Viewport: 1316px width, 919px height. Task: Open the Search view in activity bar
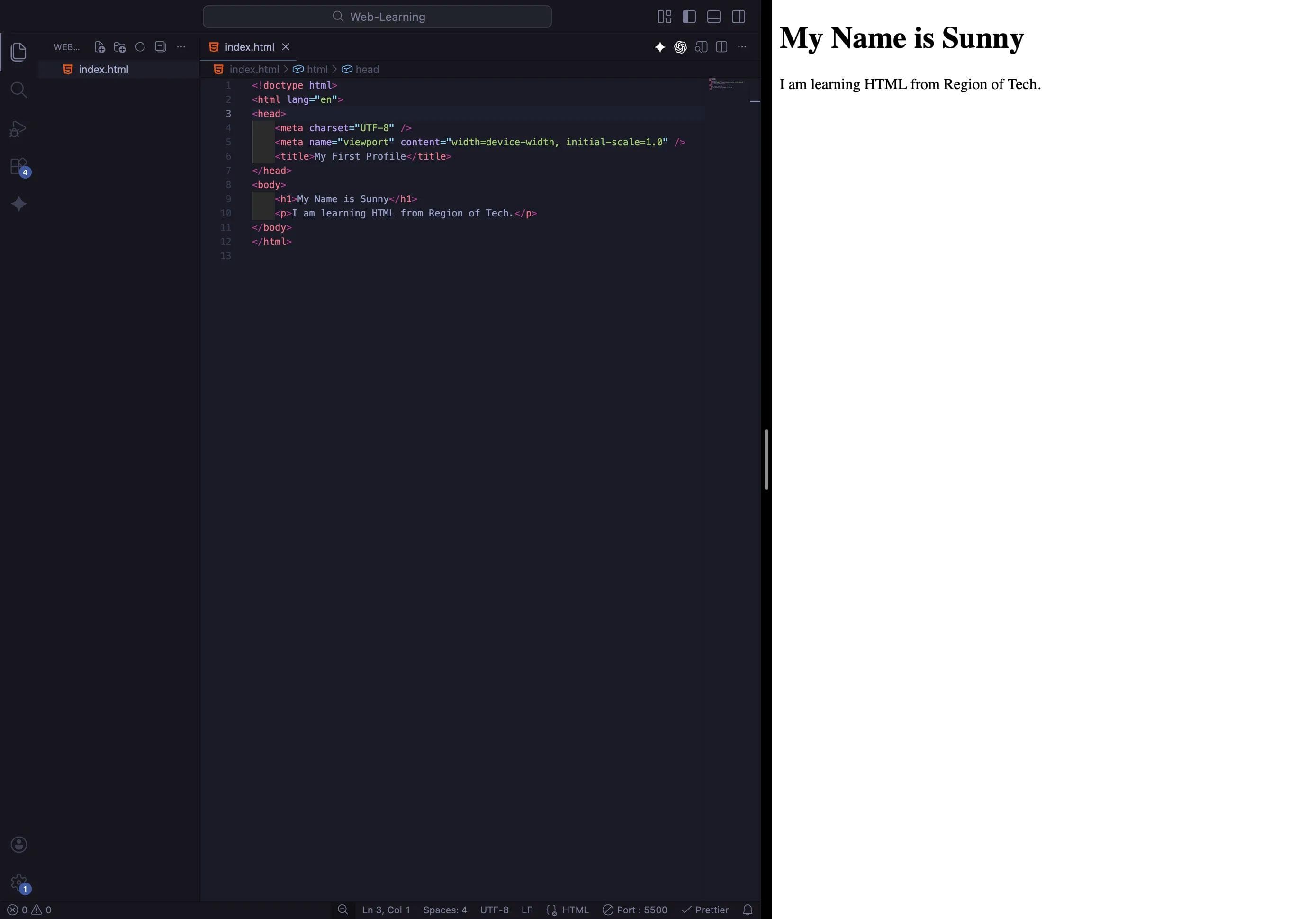18,90
